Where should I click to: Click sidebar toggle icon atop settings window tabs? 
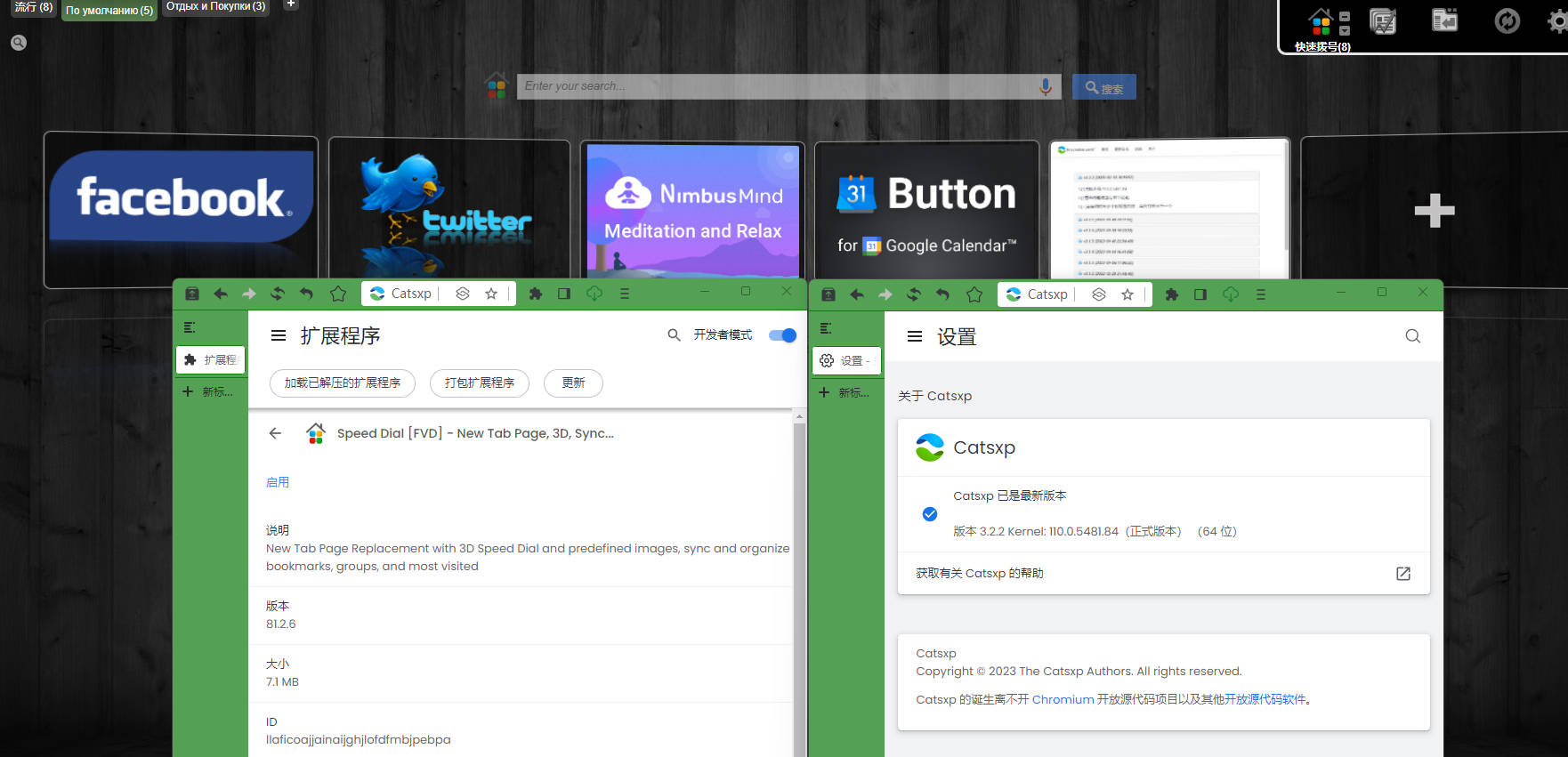pyautogui.click(x=826, y=328)
